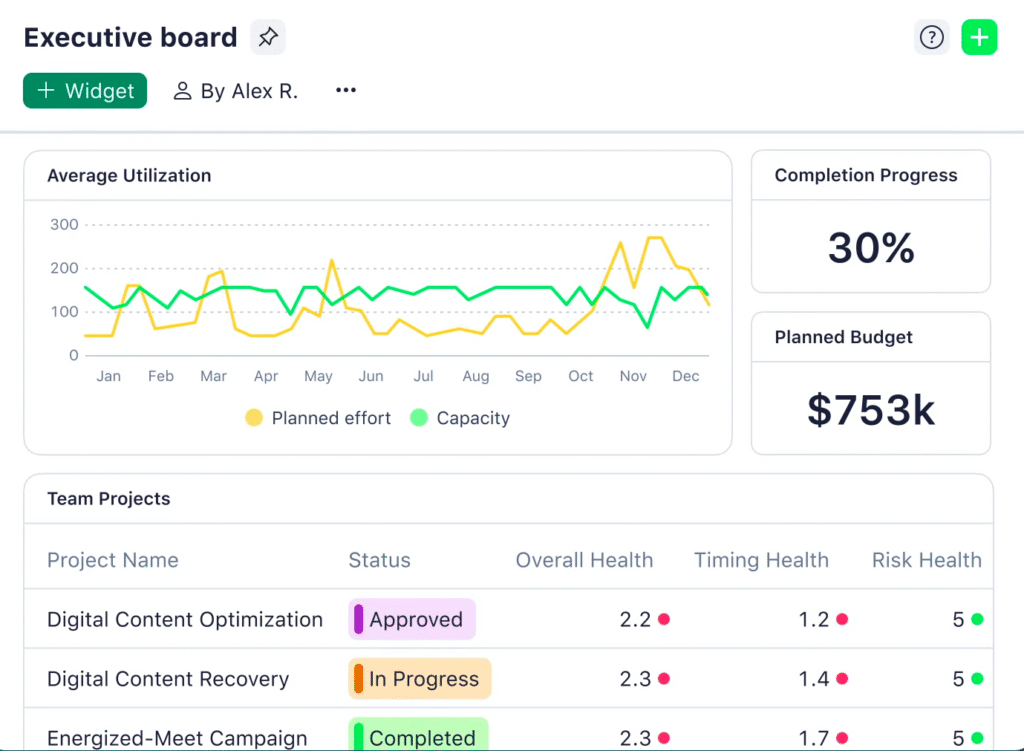Image resolution: width=1024 pixels, height=751 pixels.
Task: Change the Completed status badge
Action: (x=418, y=737)
